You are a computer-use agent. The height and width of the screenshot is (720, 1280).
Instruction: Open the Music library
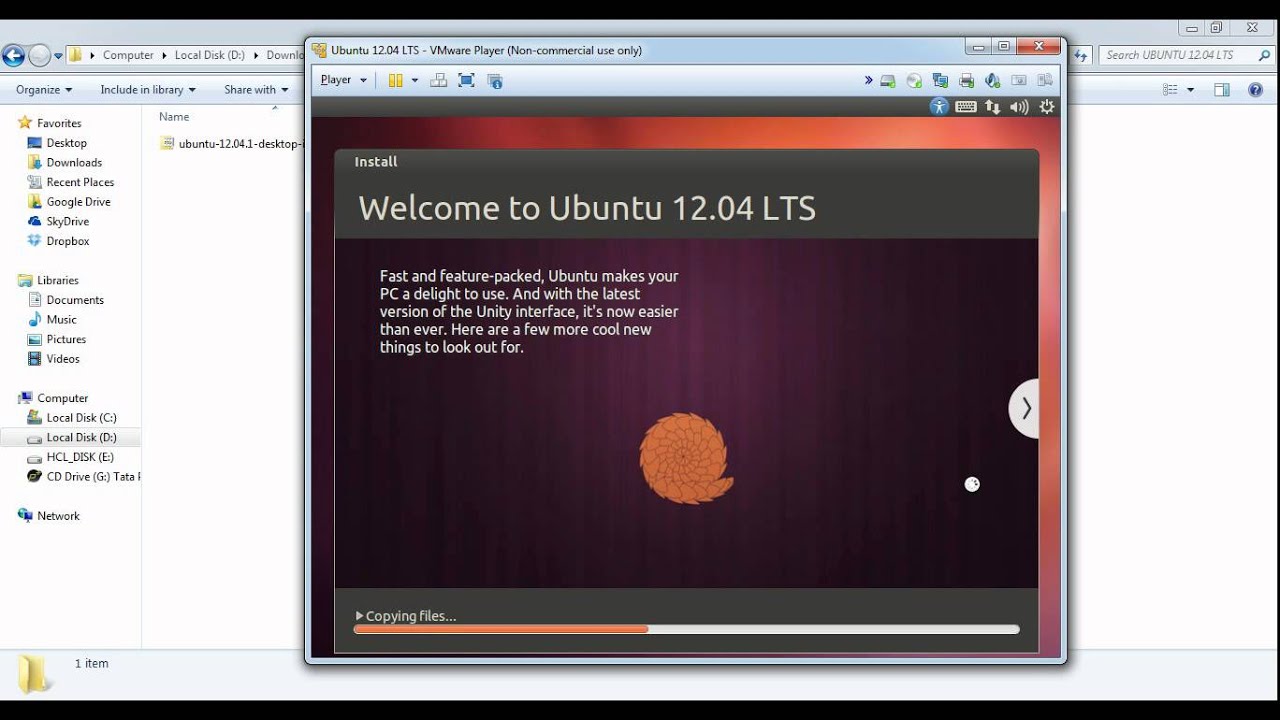click(x=61, y=319)
